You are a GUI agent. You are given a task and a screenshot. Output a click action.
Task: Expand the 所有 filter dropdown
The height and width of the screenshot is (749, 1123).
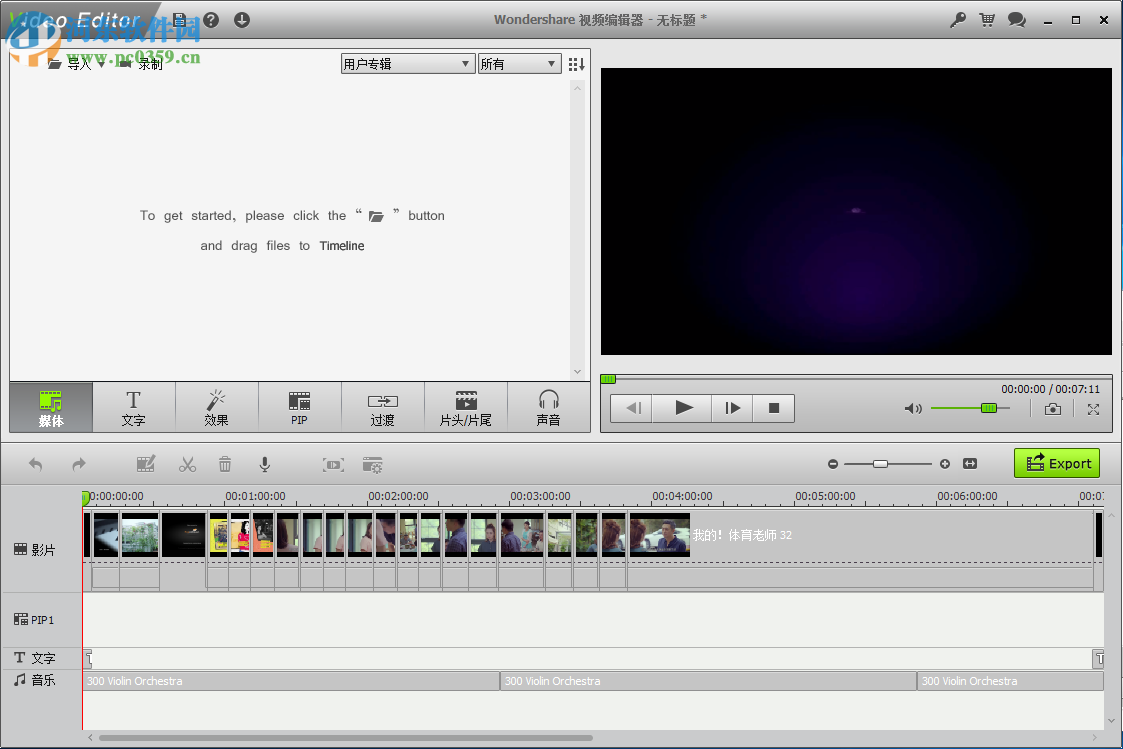click(519, 63)
